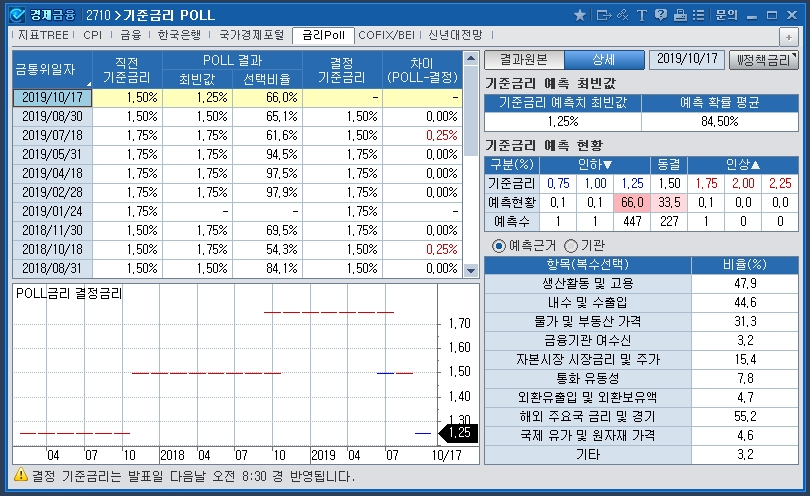Screen dimensions: 810x496
Task: Minimize the 기준금리 POLL window
Action: pos(752,16)
